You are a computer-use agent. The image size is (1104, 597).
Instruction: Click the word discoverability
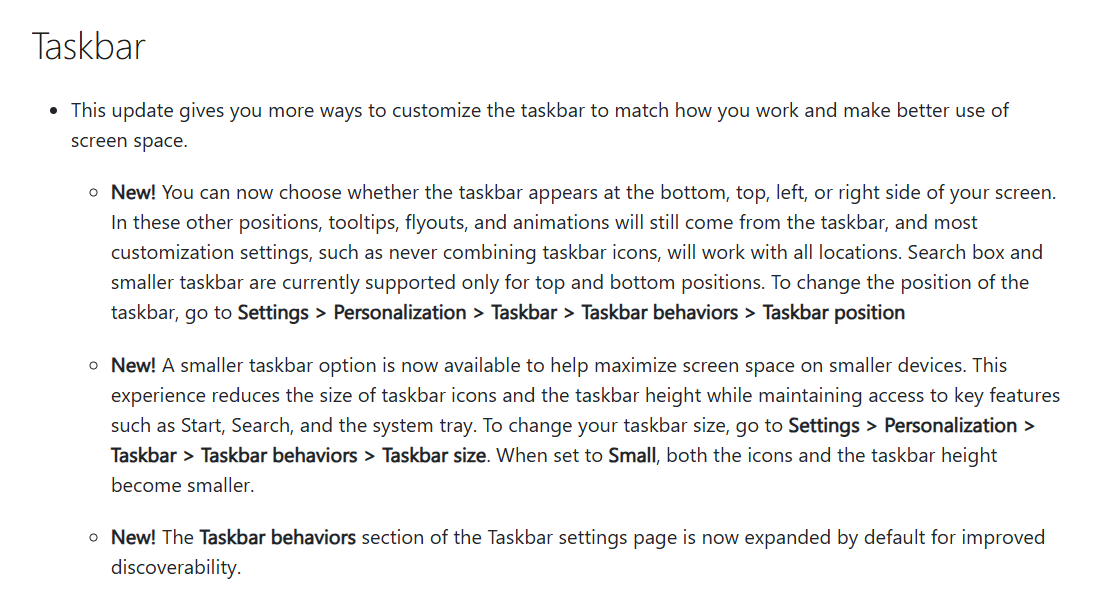[x=176, y=567]
